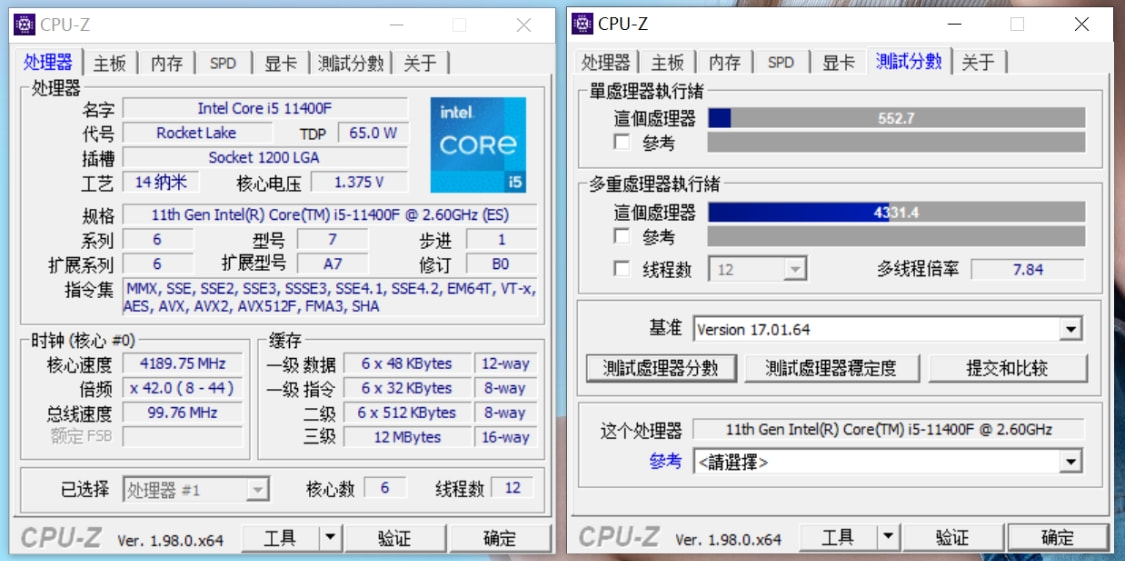The width and height of the screenshot is (1125, 561).
Task: Close the right CPU-Z window
Action: click(1081, 24)
